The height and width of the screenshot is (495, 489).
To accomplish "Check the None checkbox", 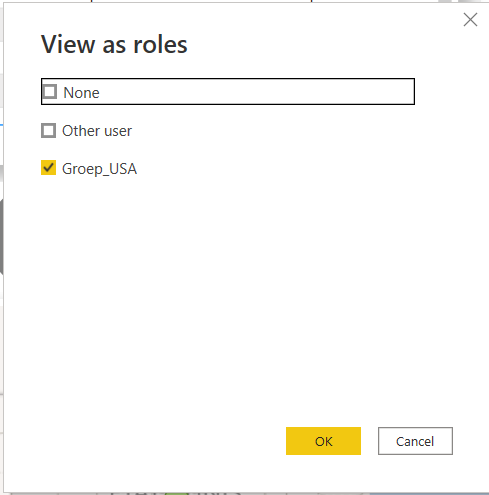I will [50, 92].
